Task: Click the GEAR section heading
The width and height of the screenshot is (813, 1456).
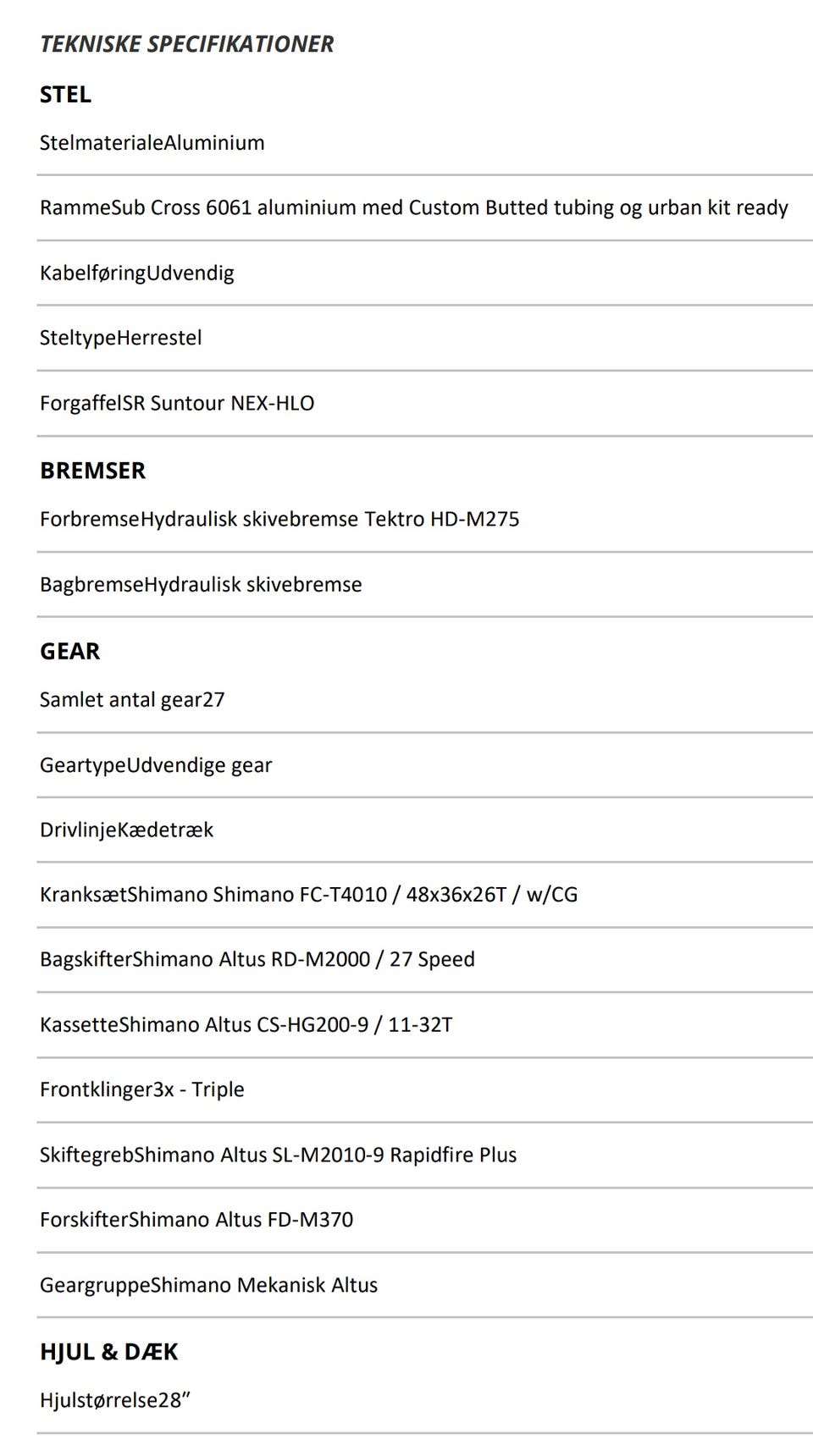Action: (69, 651)
